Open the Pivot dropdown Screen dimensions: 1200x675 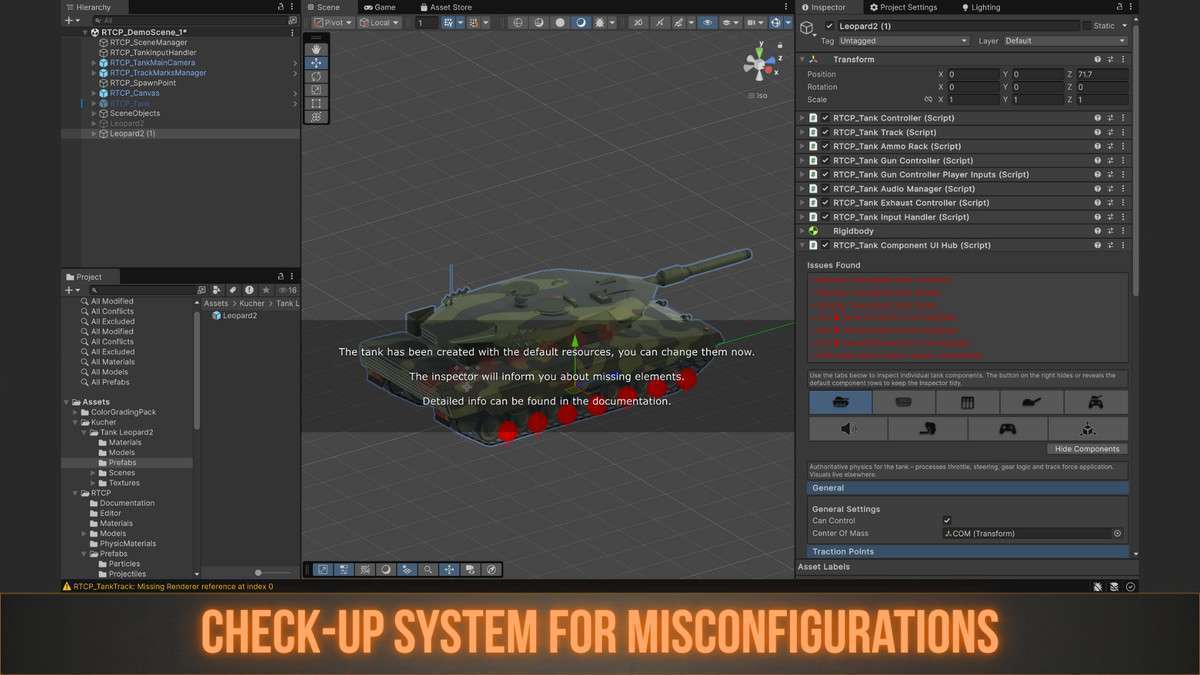click(x=333, y=22)
